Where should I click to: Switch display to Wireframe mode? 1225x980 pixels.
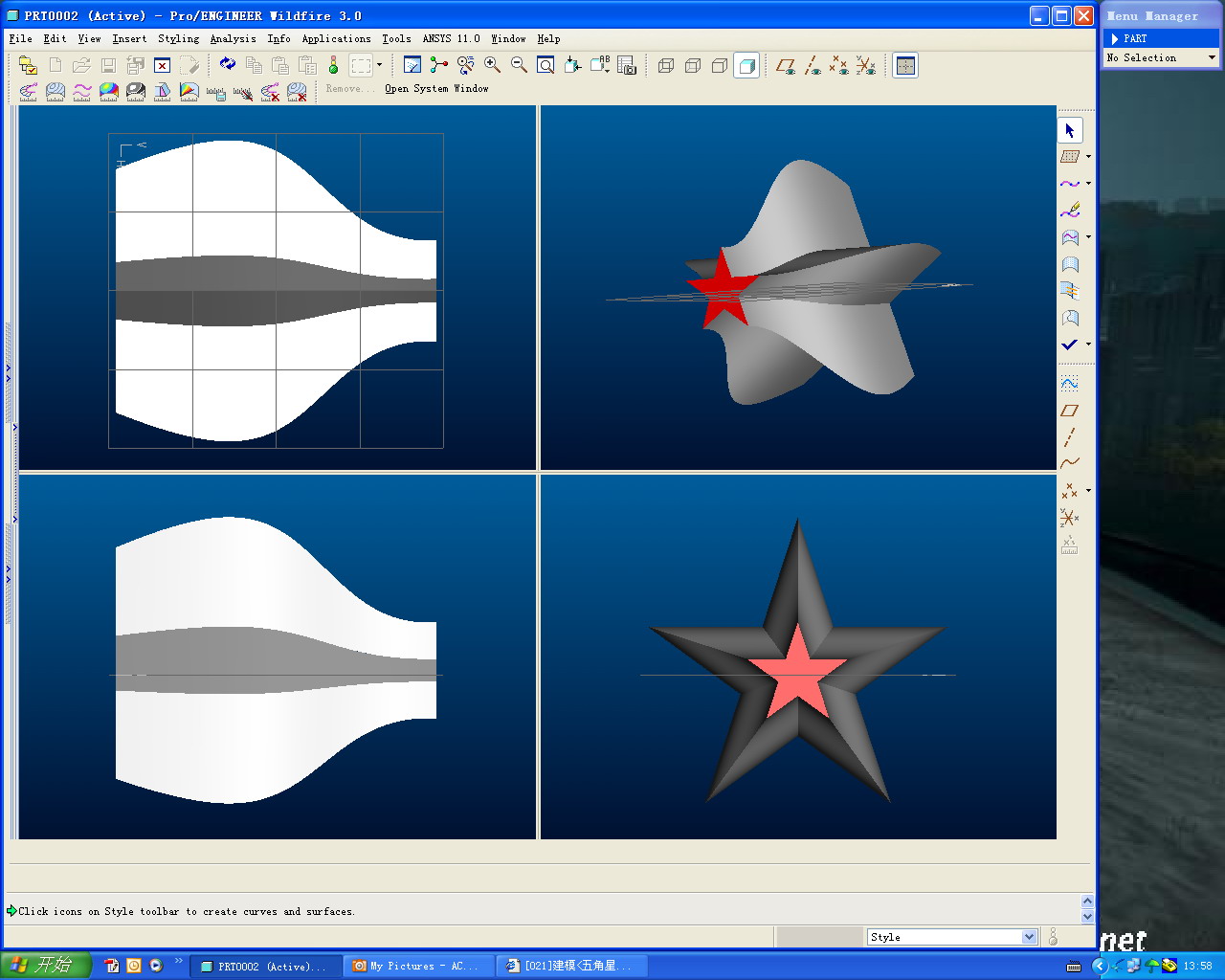pos(666,65)
